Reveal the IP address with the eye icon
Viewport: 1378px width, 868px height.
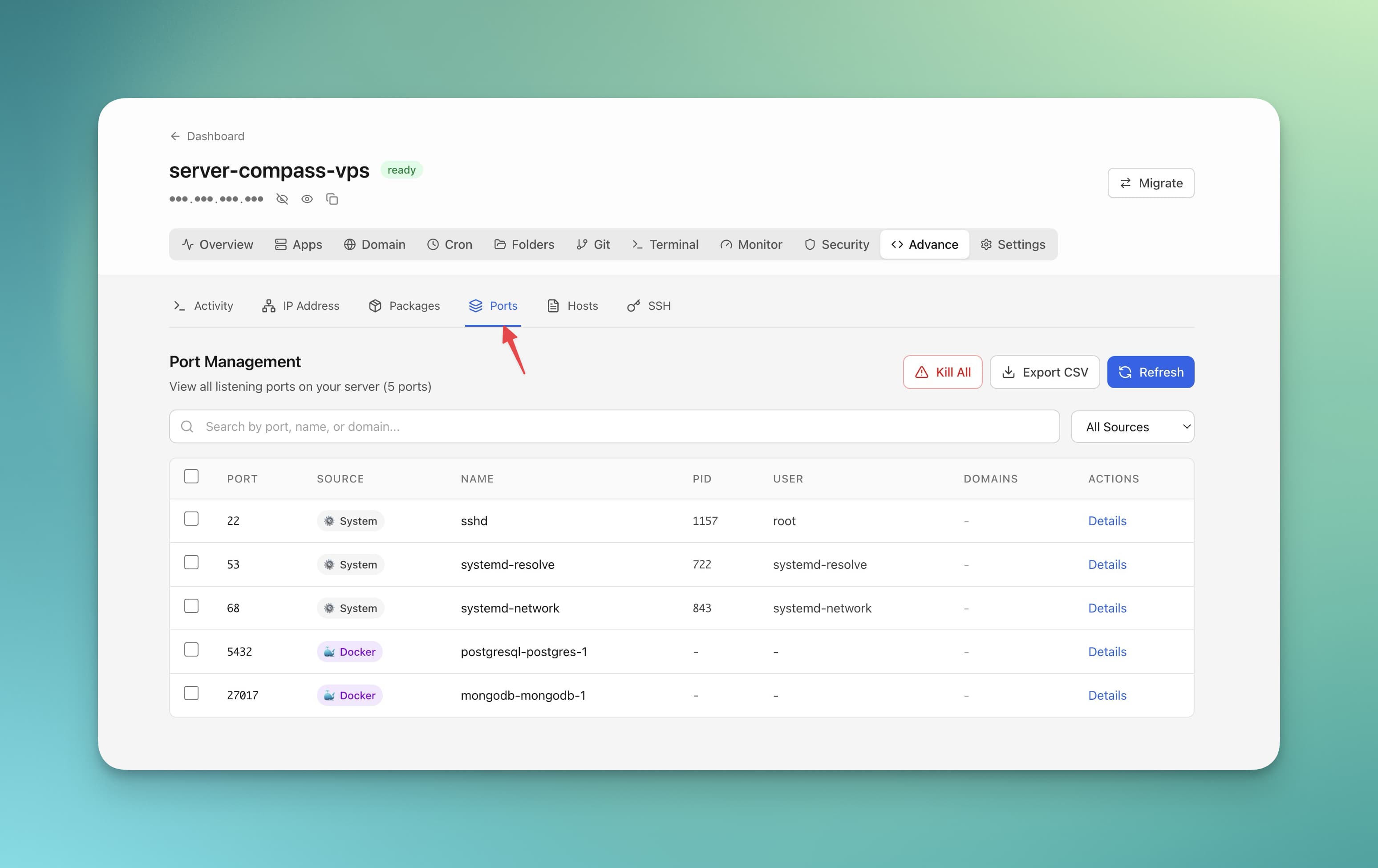click(x=307, y=199)
